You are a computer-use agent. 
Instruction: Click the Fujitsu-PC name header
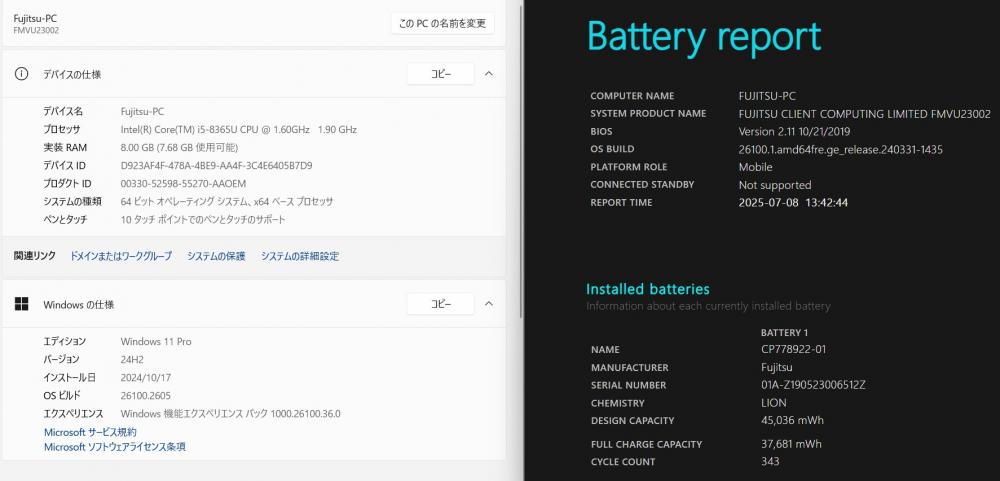click(35, 18)
